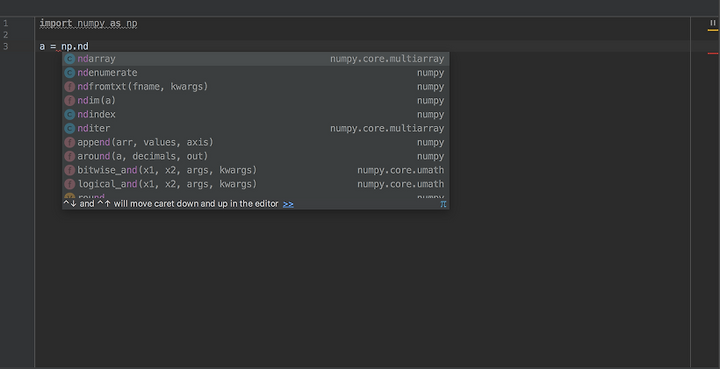Viewport: 720px width, 369px height.
Task: Select bitwise_and(x1, x2, args, kwargs) entry
Action: pos(256,170)
